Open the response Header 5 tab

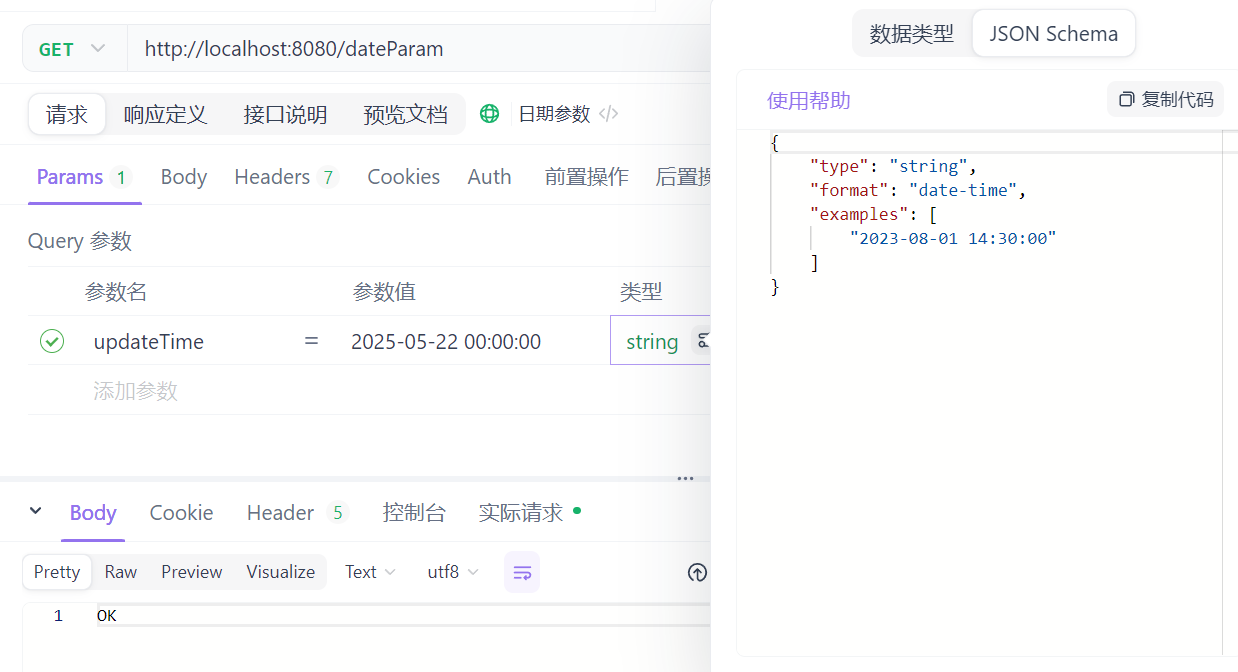click(297, 513)
